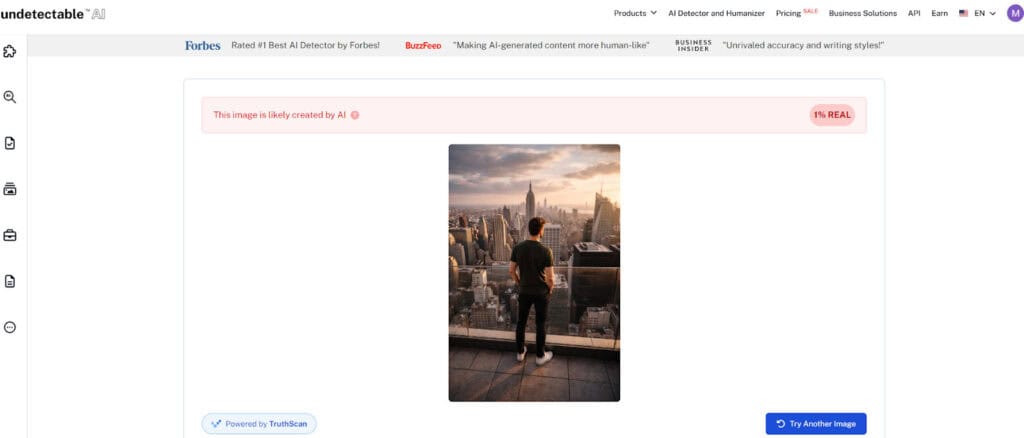Click the API nav link
The height and width of the screenshot is (438, 1024).
[x=914, y=13]
